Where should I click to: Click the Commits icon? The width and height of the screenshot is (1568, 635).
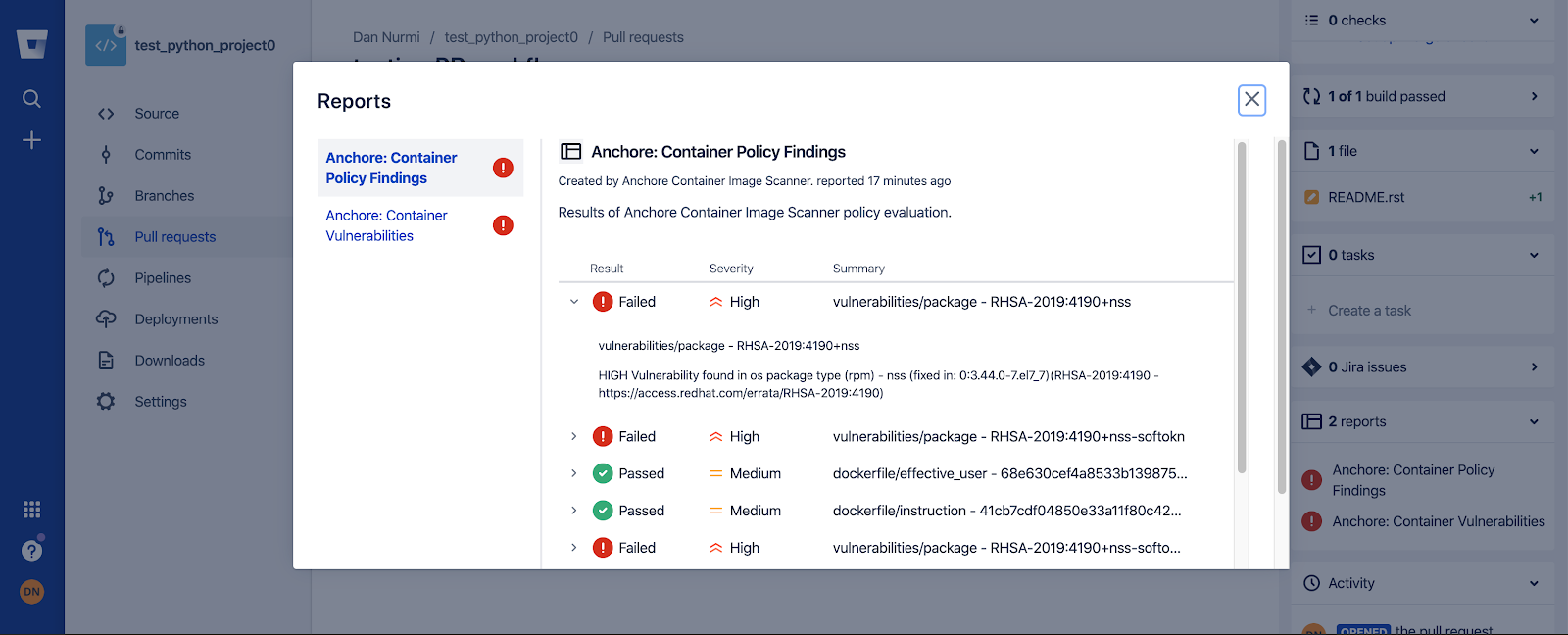pyautogui.click(x=106, y=155)
